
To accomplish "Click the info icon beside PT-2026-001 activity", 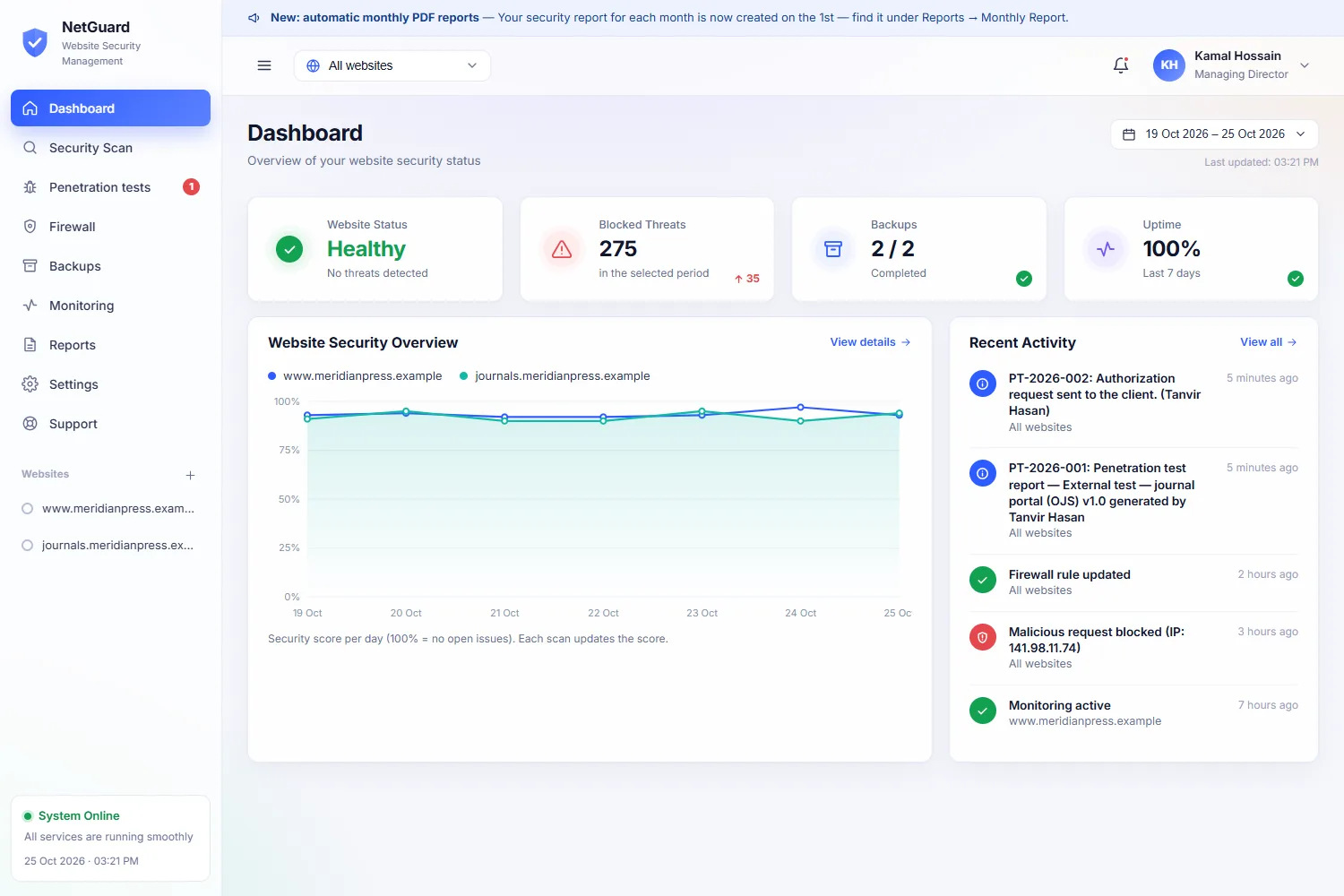I will [x=983, y=473].
